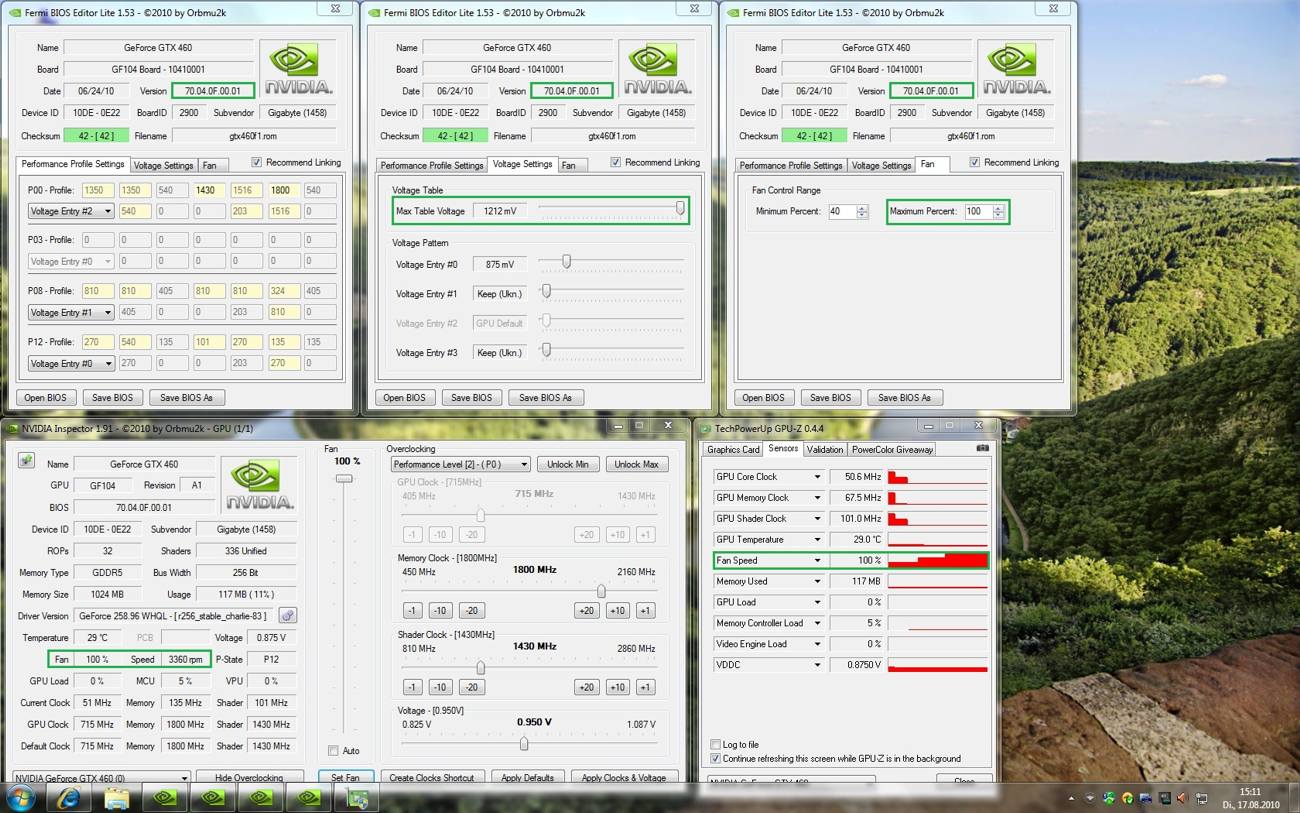The height and width of the screenshot is (813, 1300).
Task: Click the Max Table Voltage slider handle
Action: point(680,208)
